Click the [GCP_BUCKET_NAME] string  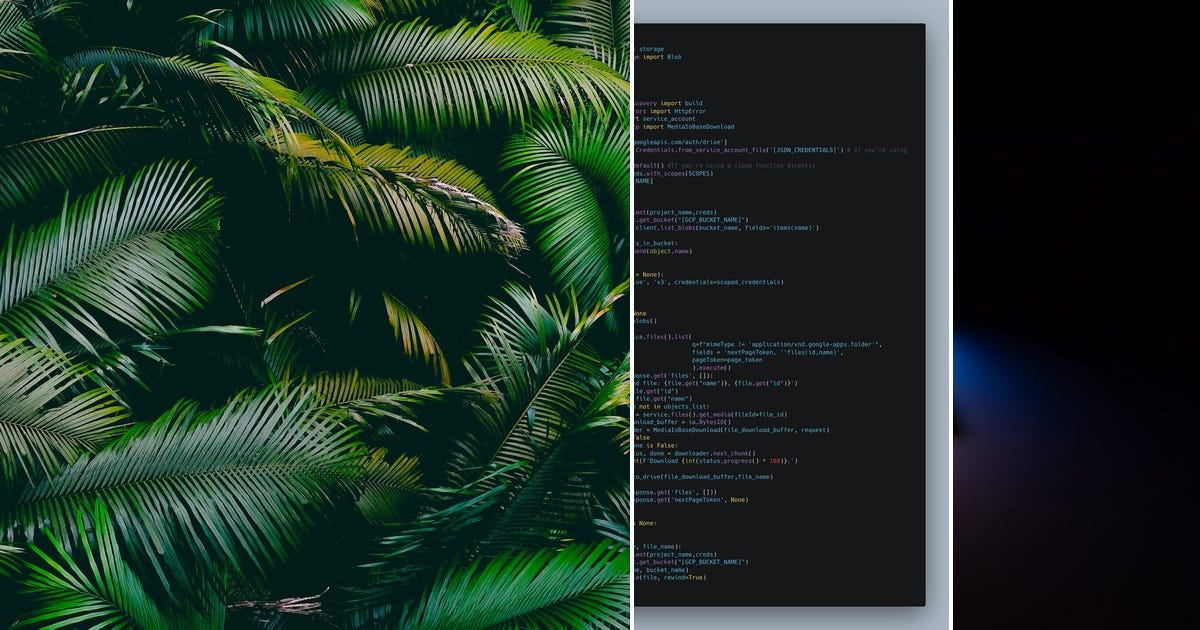pyautogui.click(x=712, y=219)
